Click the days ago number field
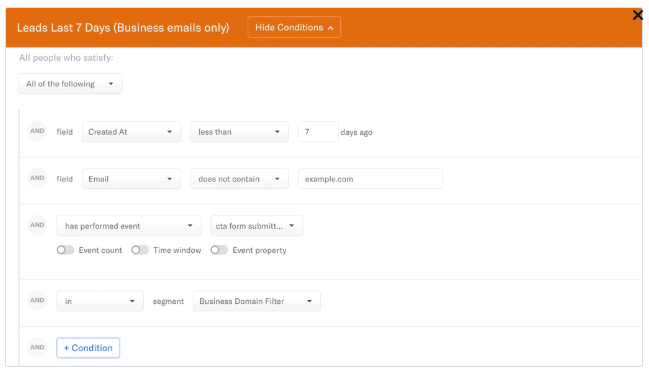 point(317,132)
